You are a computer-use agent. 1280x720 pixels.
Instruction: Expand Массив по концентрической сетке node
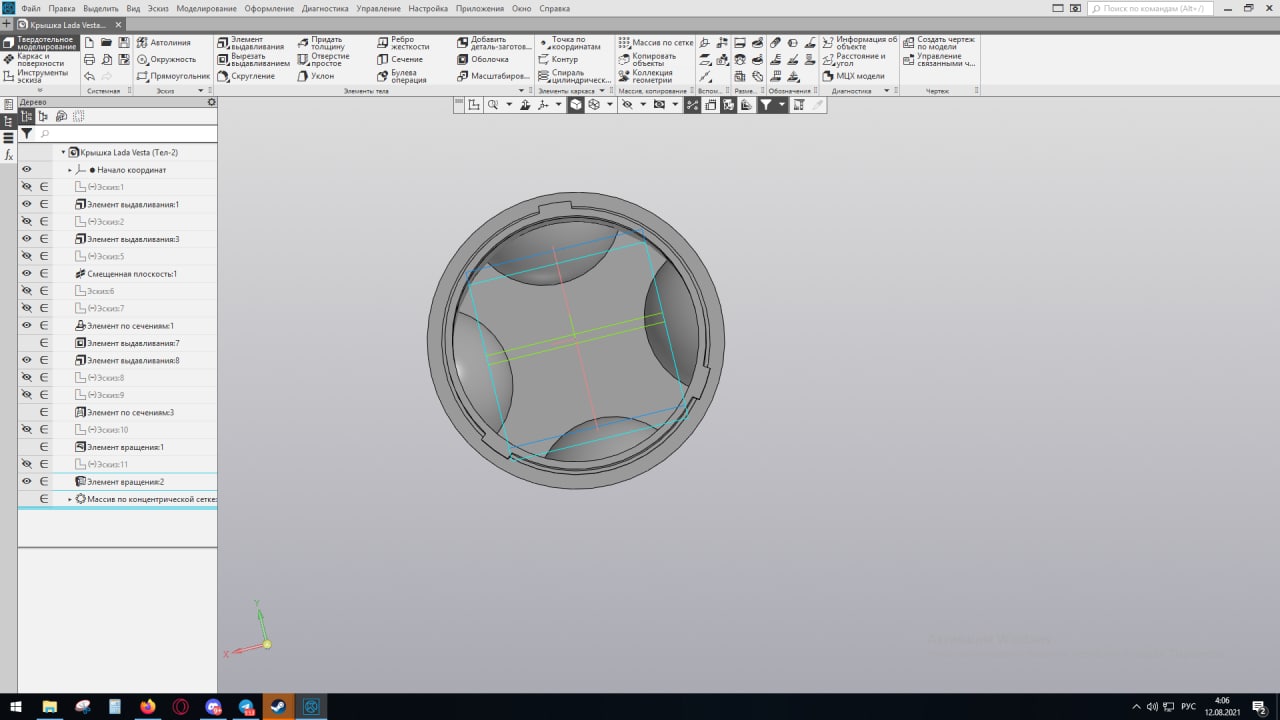click(x=70, y=498)
